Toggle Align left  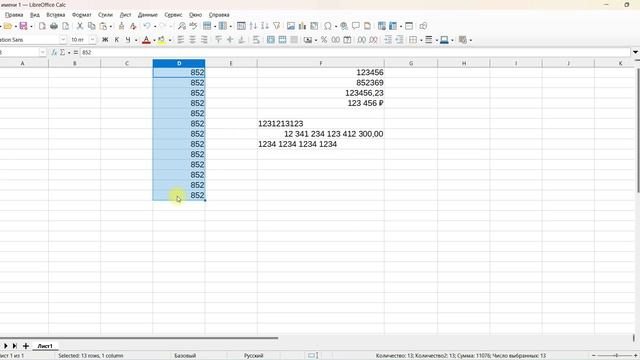point(180,40)
